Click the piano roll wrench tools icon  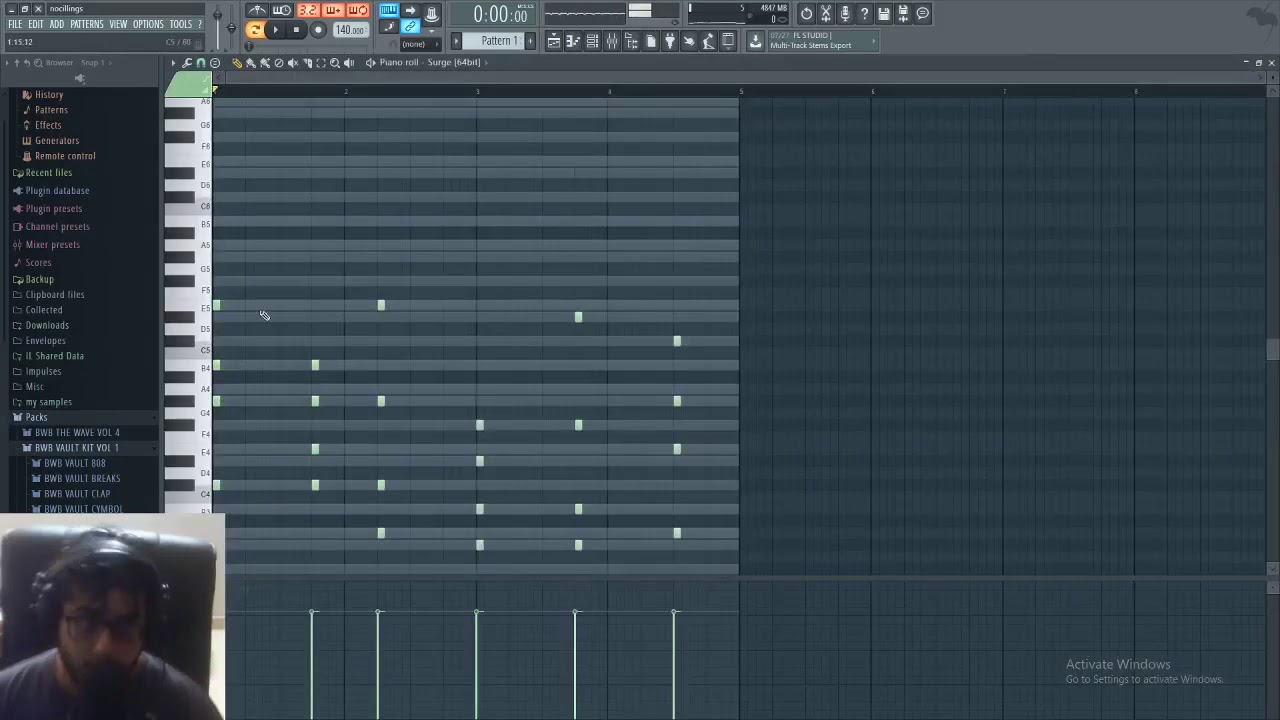187,63
